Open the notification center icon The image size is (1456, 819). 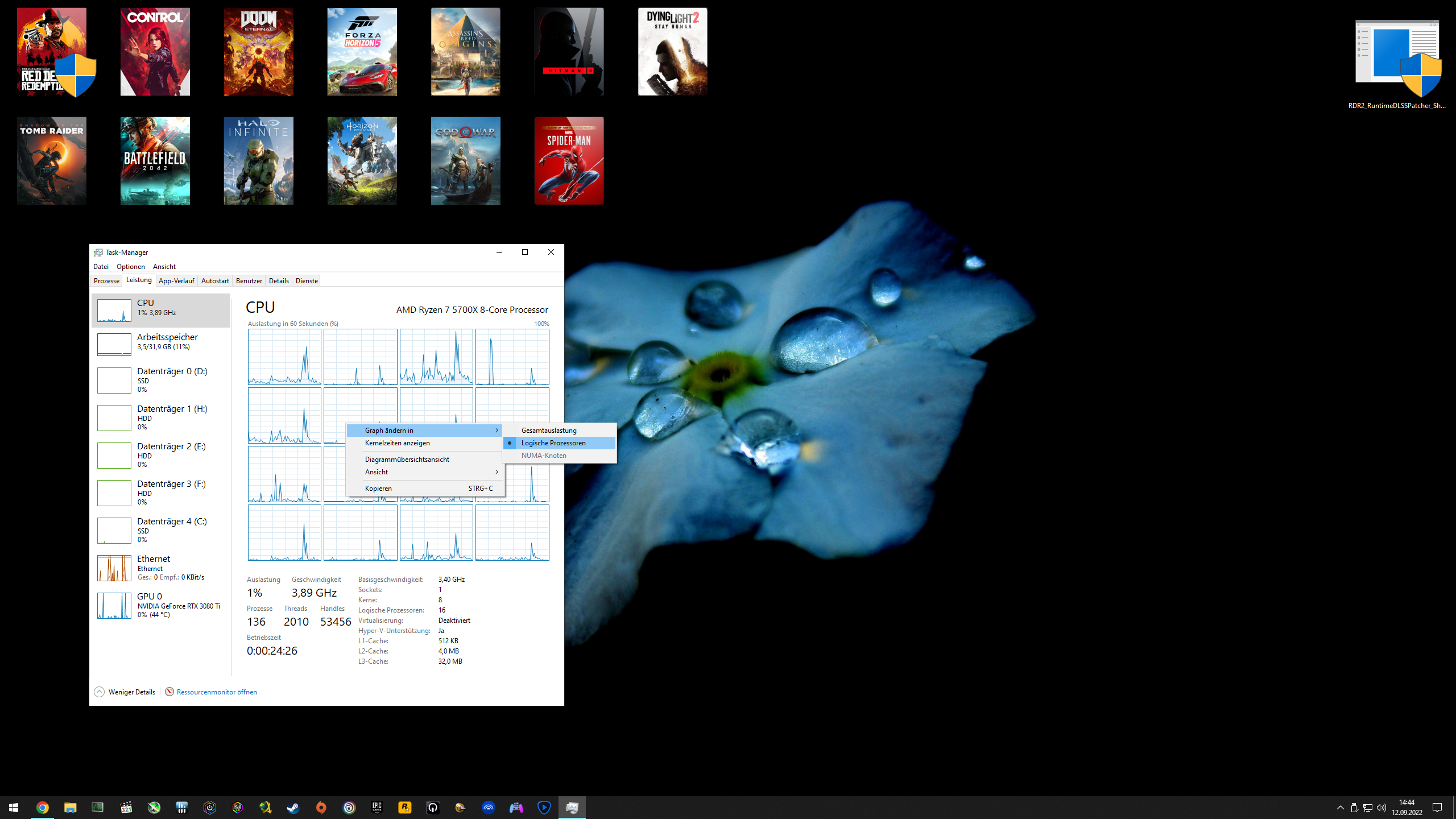pos(1437,808)
